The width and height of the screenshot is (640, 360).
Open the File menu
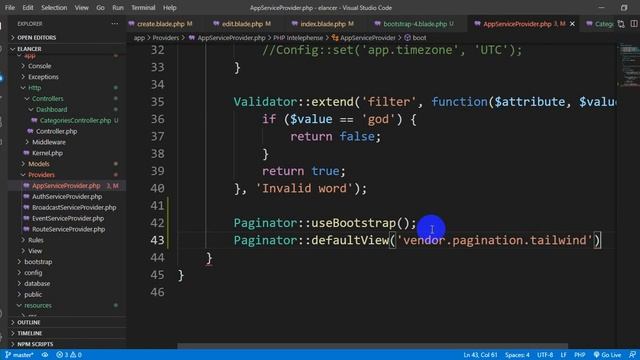10,8
